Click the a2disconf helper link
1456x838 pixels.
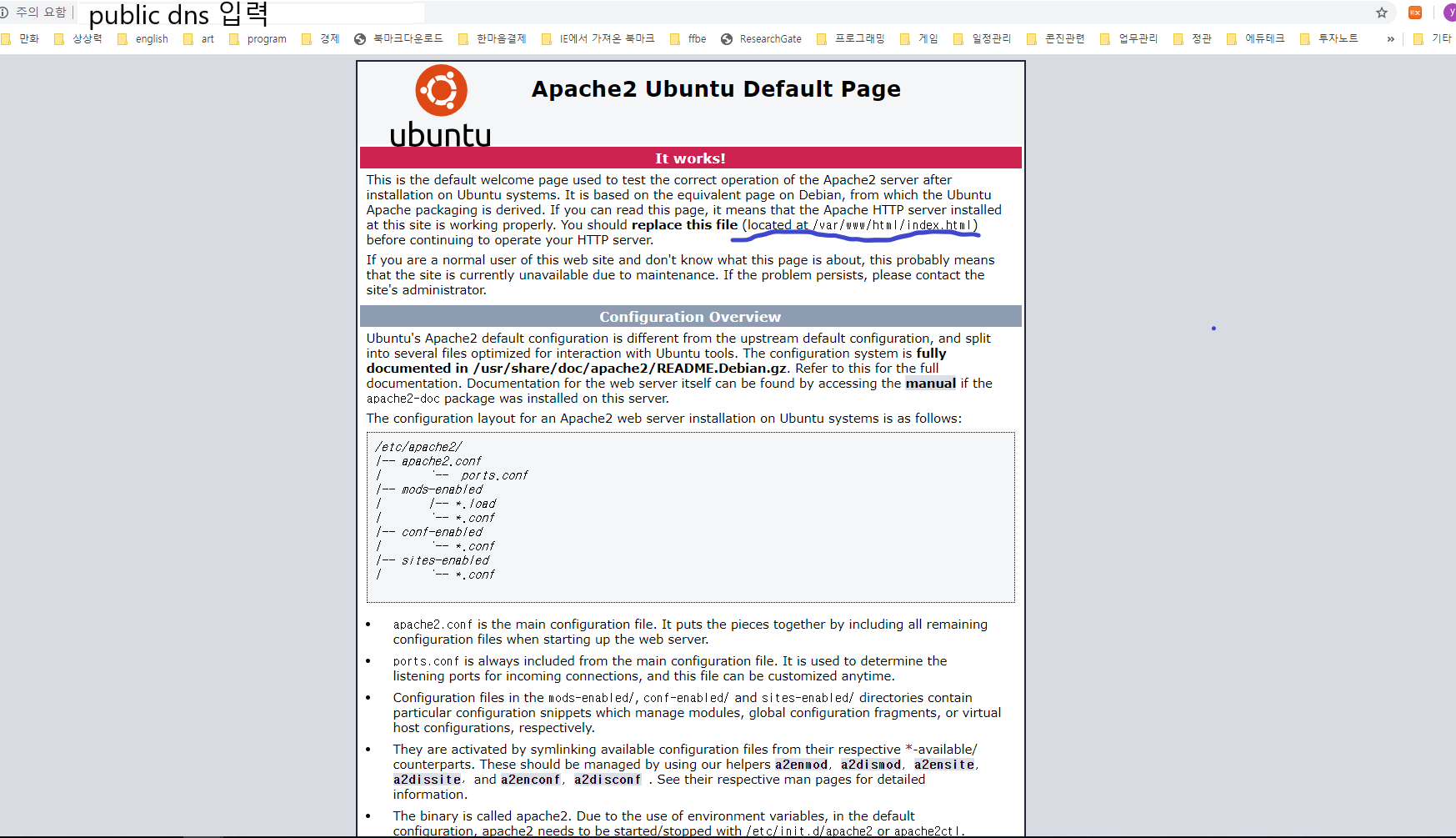(608, 780)
